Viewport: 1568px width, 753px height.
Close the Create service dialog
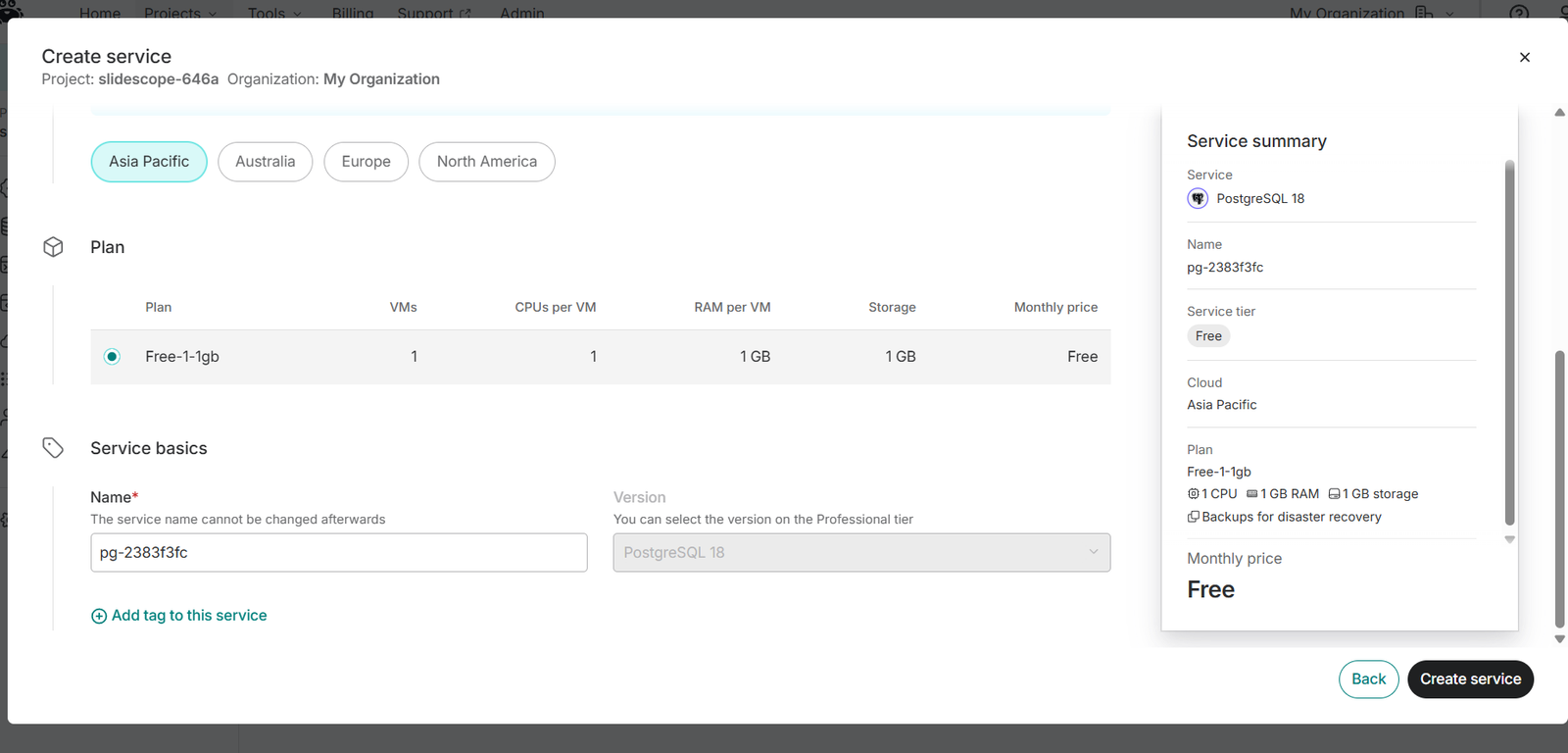click(x=1524, y=57)
